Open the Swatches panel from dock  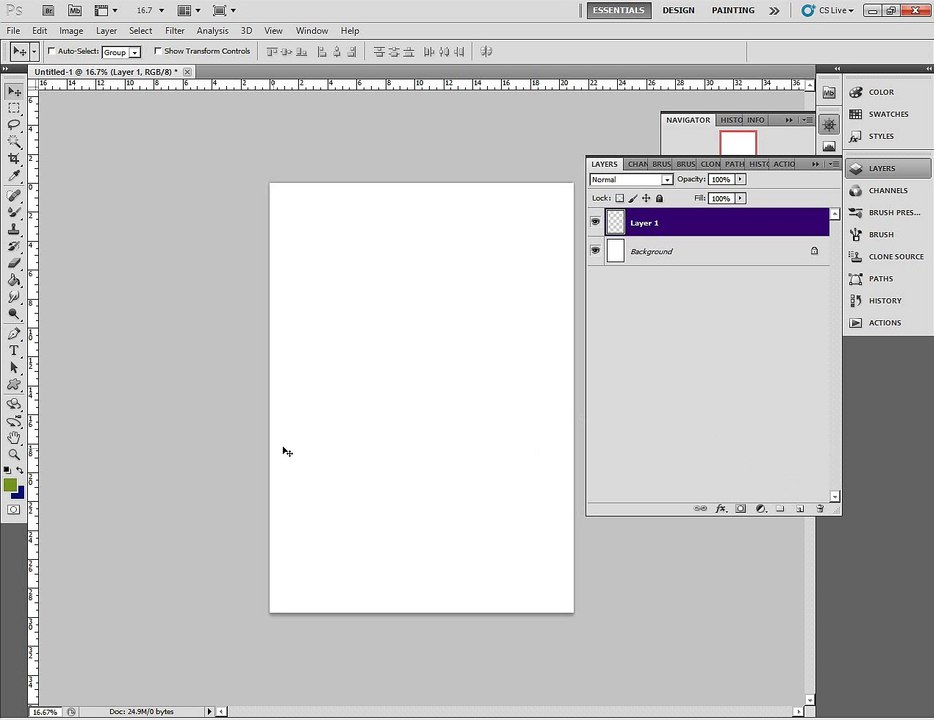click(888, 114)
